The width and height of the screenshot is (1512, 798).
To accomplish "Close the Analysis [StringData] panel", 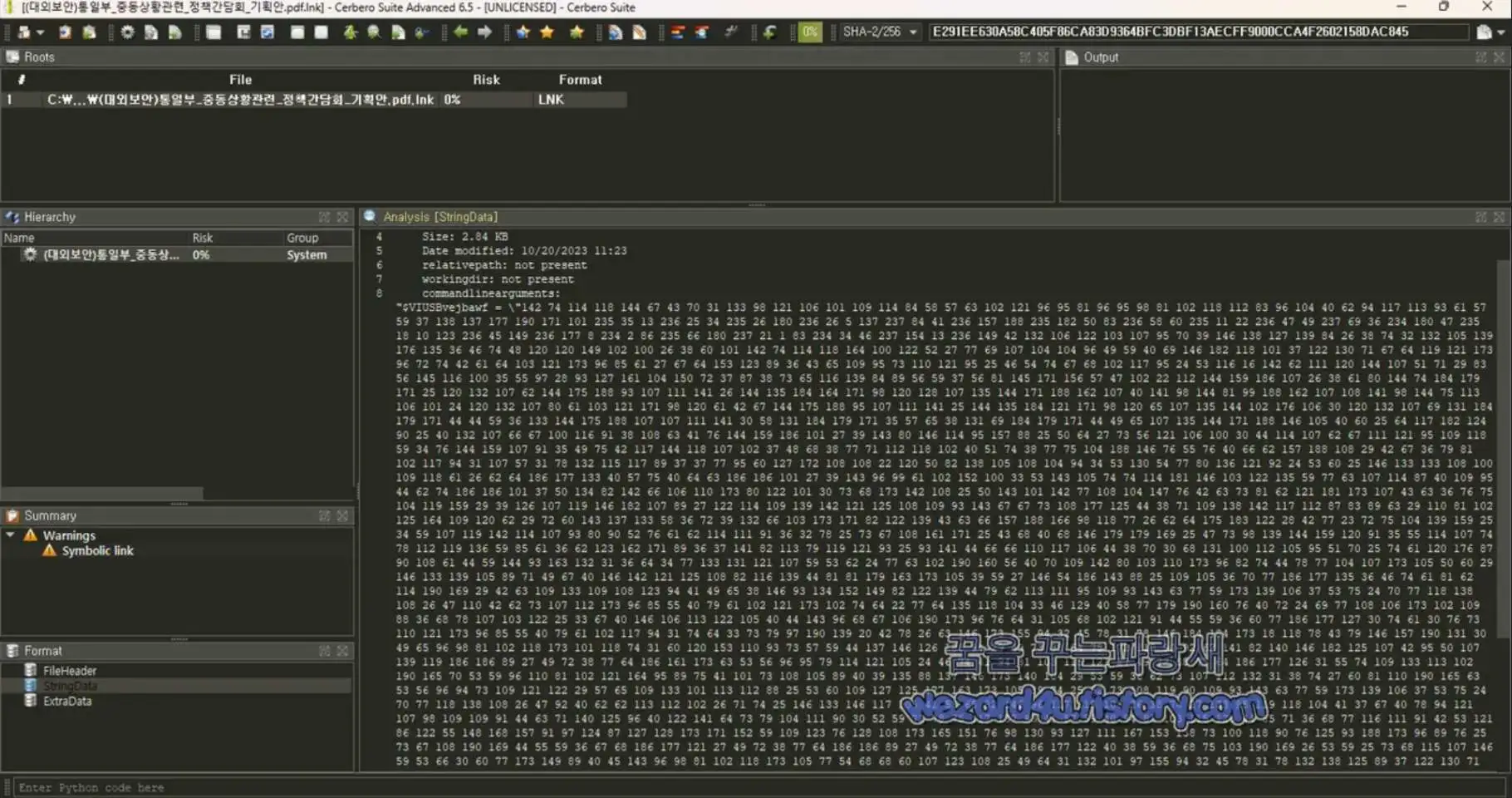I will coord(1500,216).
